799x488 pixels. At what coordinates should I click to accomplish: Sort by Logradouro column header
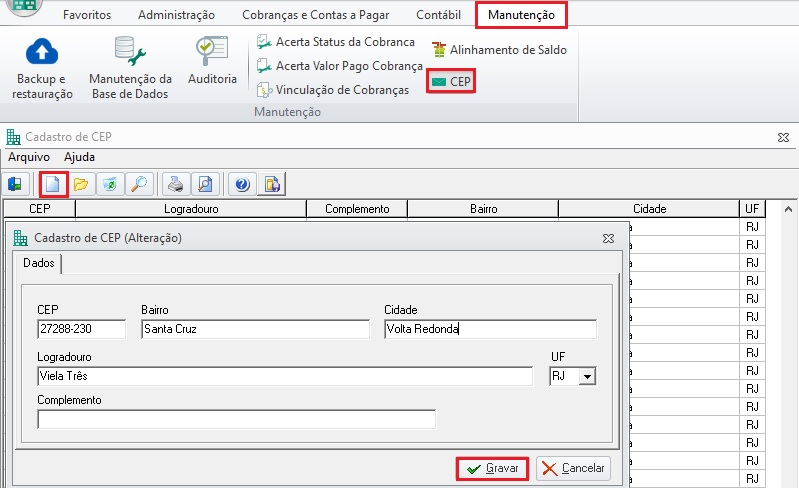point(191,209)
